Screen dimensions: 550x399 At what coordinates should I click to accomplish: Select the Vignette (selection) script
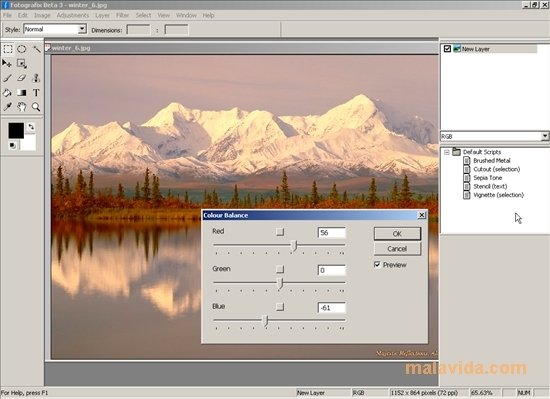coord(498,195)
